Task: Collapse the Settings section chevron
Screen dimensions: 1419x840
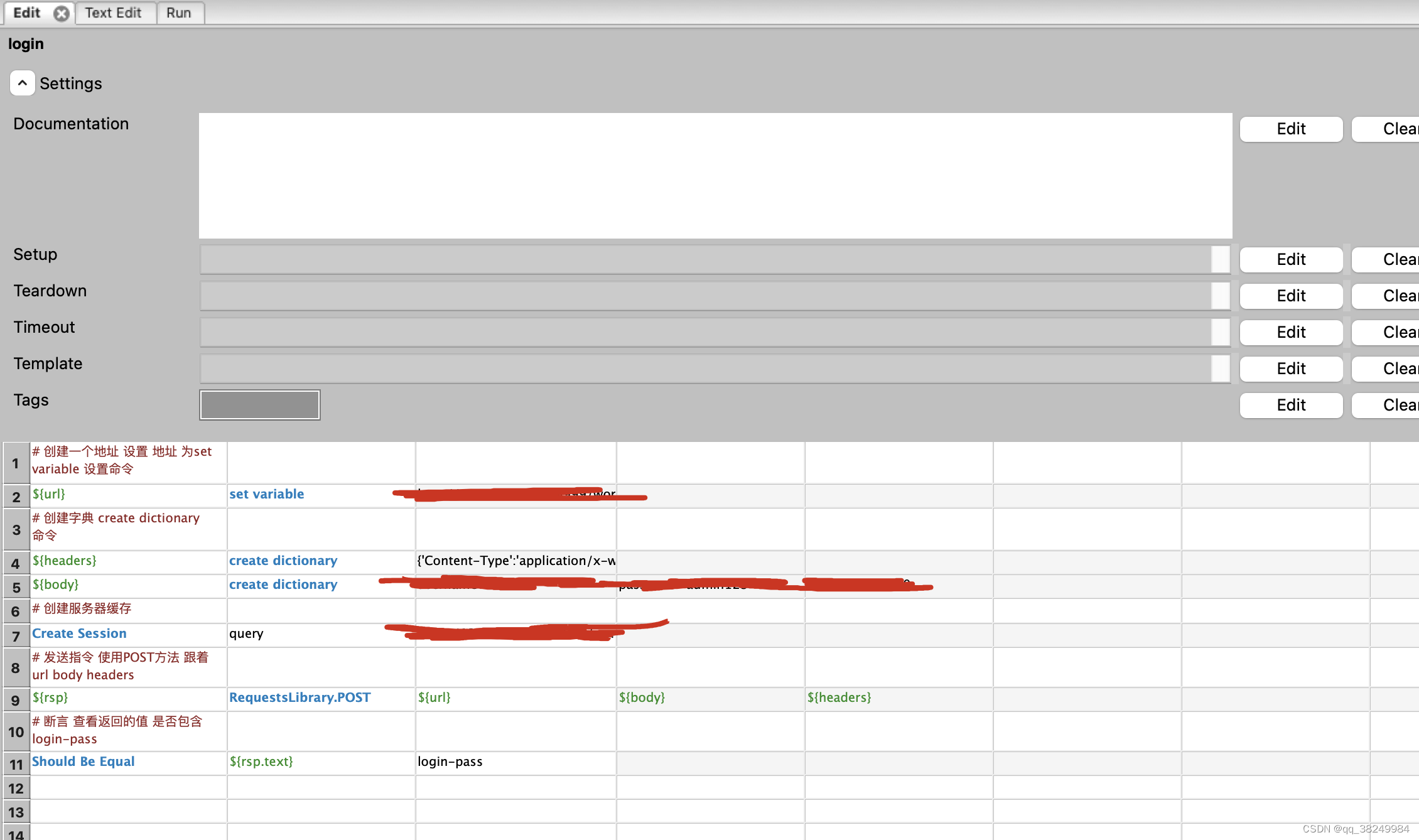Action: click(x=22, y=83)
